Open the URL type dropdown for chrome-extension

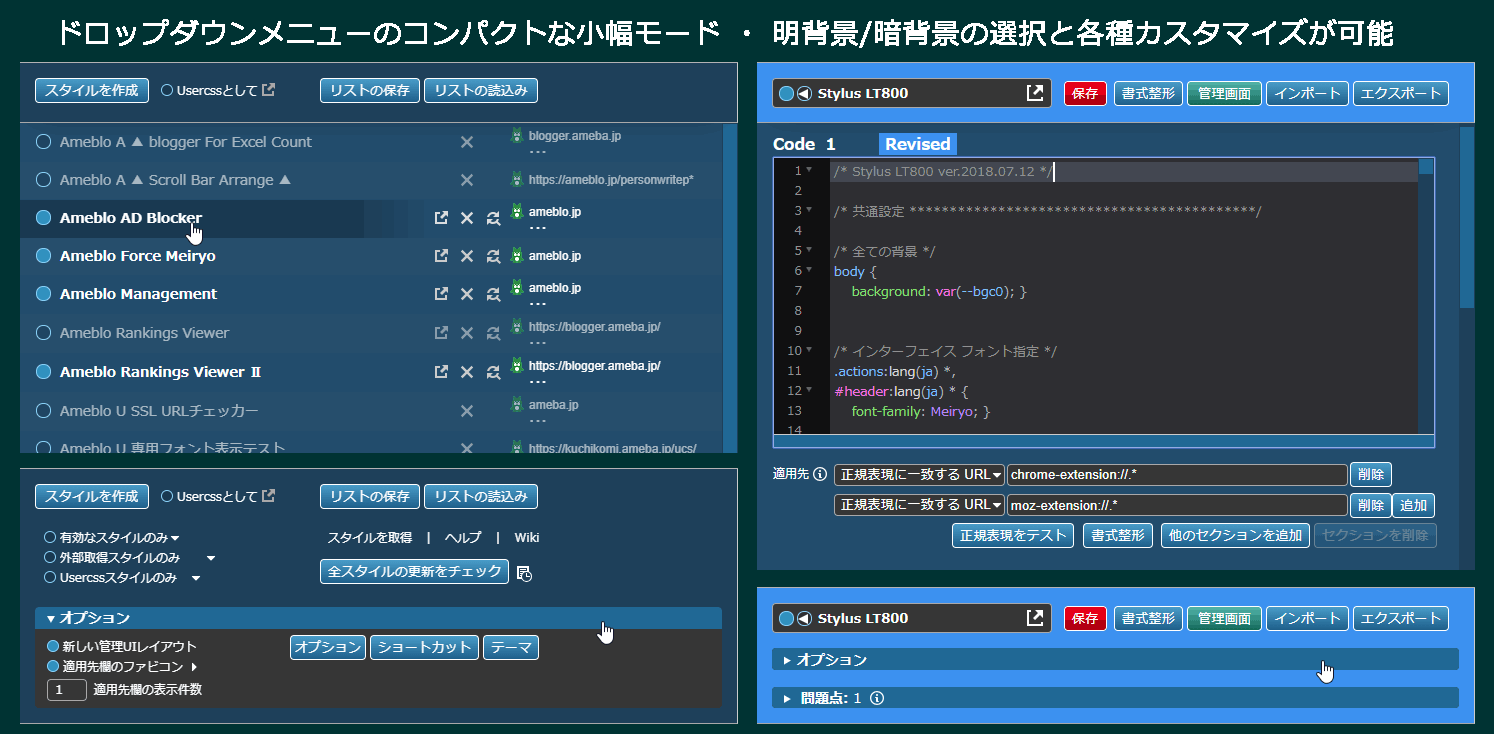pyautogui.click(x=918, y=475)
